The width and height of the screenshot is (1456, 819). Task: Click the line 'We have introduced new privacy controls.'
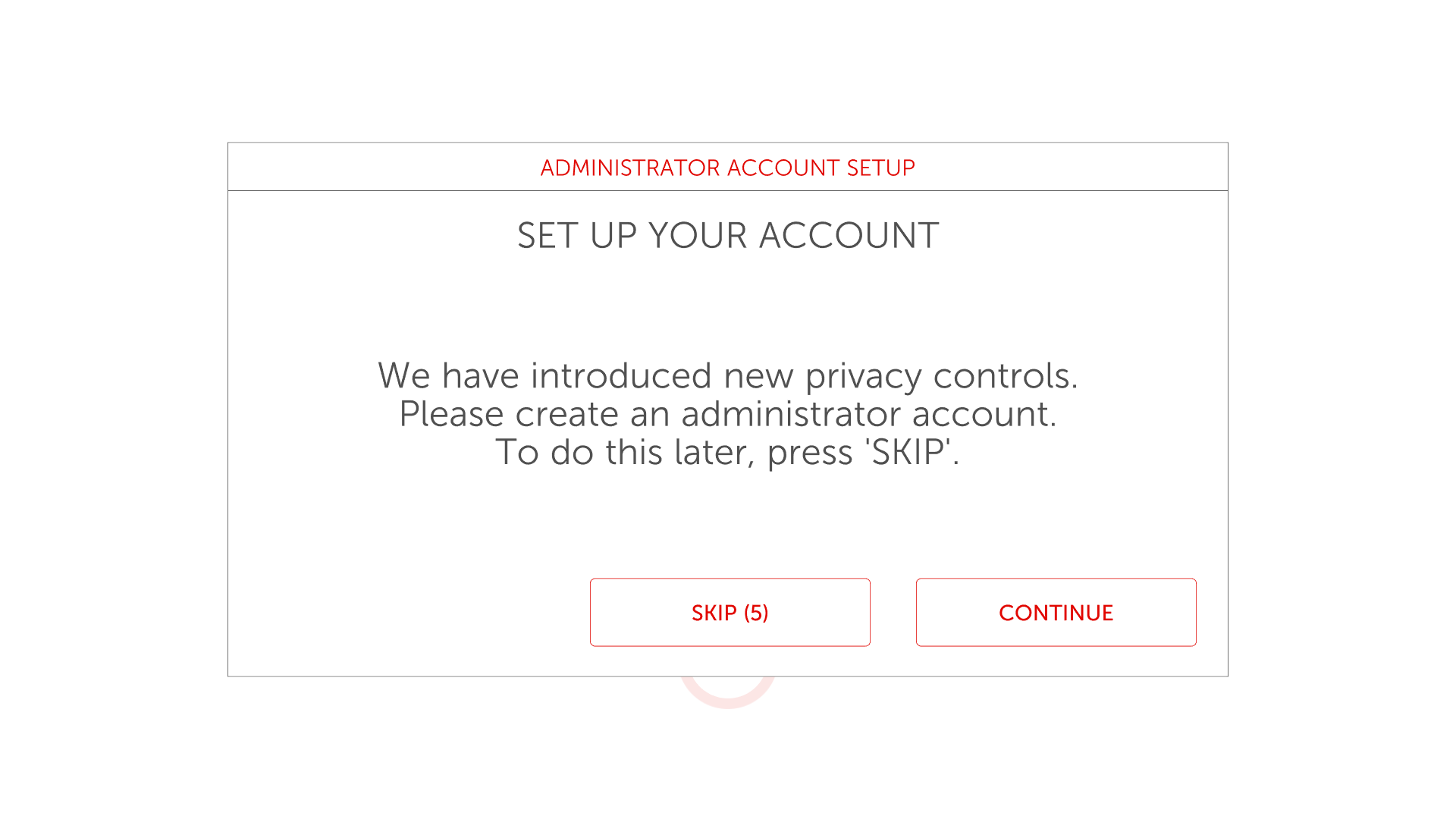728,376
